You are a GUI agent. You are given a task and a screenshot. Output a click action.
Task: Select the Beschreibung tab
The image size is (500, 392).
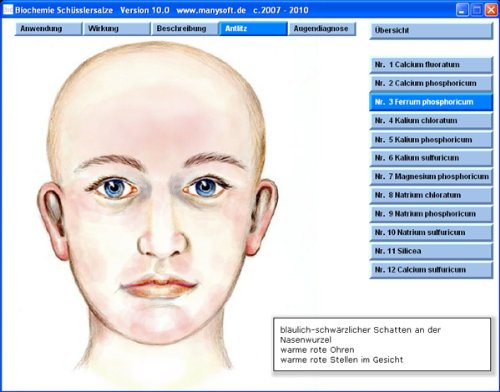[185, 29]
